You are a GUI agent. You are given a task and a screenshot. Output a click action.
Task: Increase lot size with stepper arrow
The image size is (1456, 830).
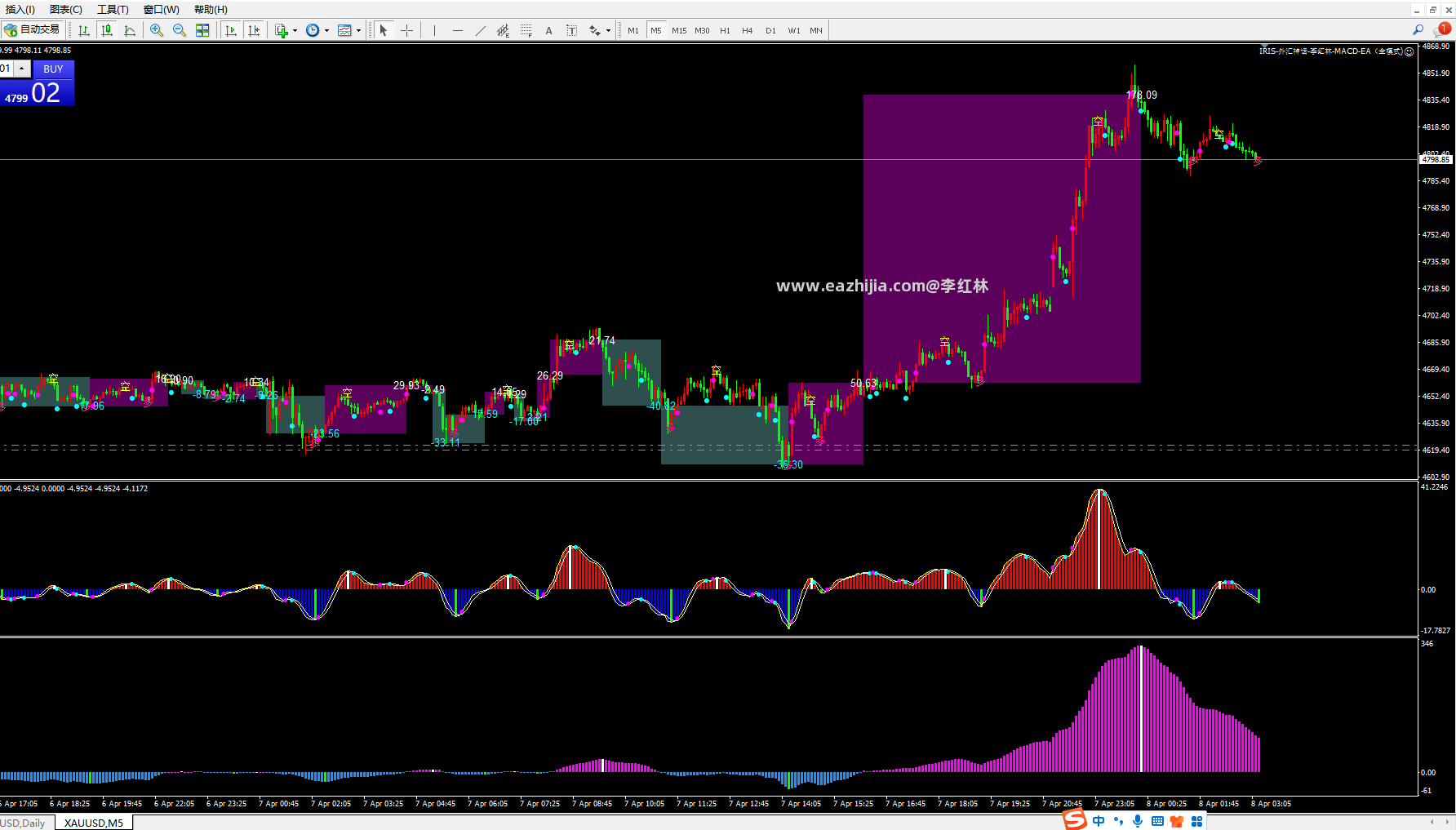pyautogui.click(x=22, y=69)
